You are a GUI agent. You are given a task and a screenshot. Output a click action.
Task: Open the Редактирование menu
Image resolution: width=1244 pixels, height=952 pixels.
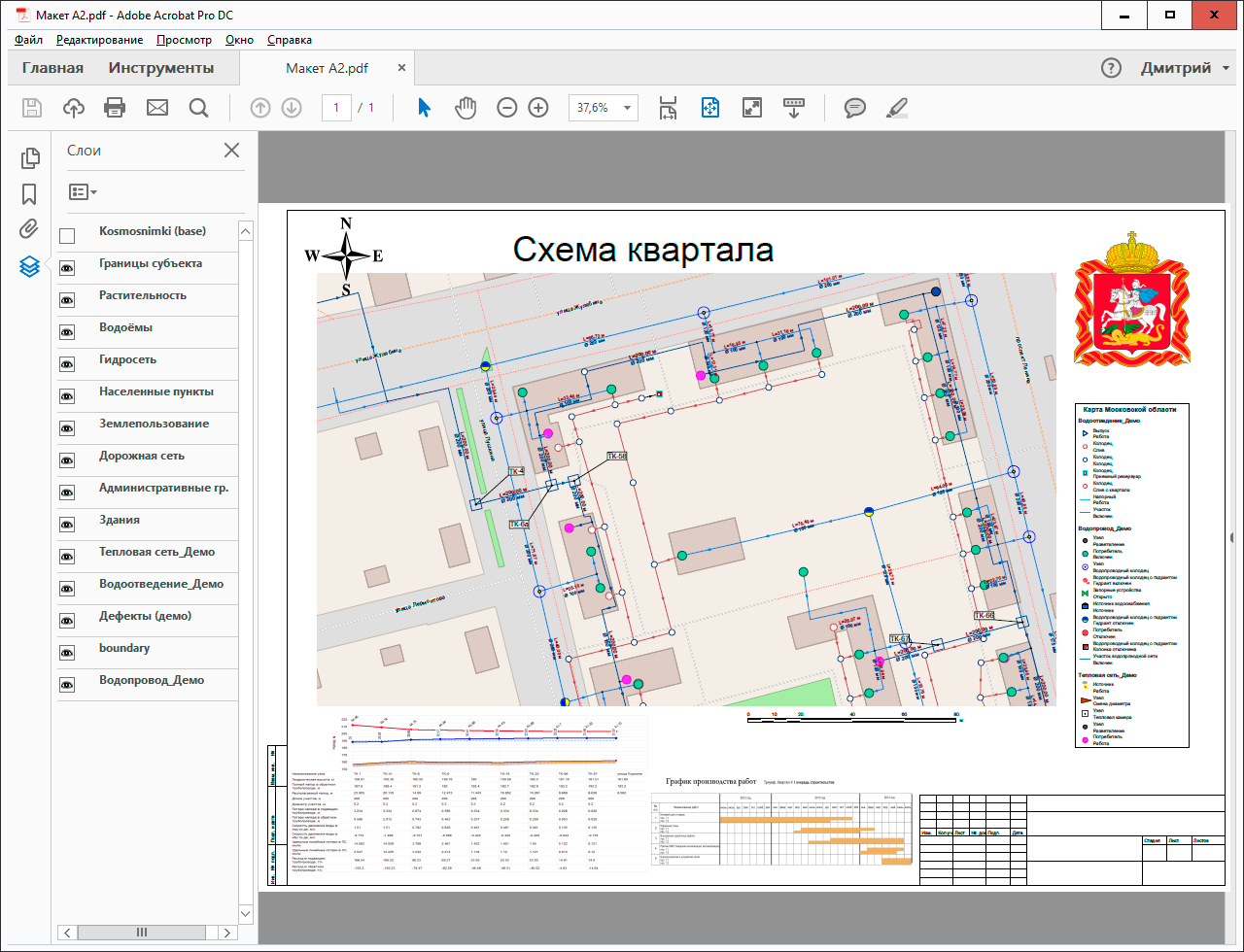pyautogui.click(x=99, y=40)
